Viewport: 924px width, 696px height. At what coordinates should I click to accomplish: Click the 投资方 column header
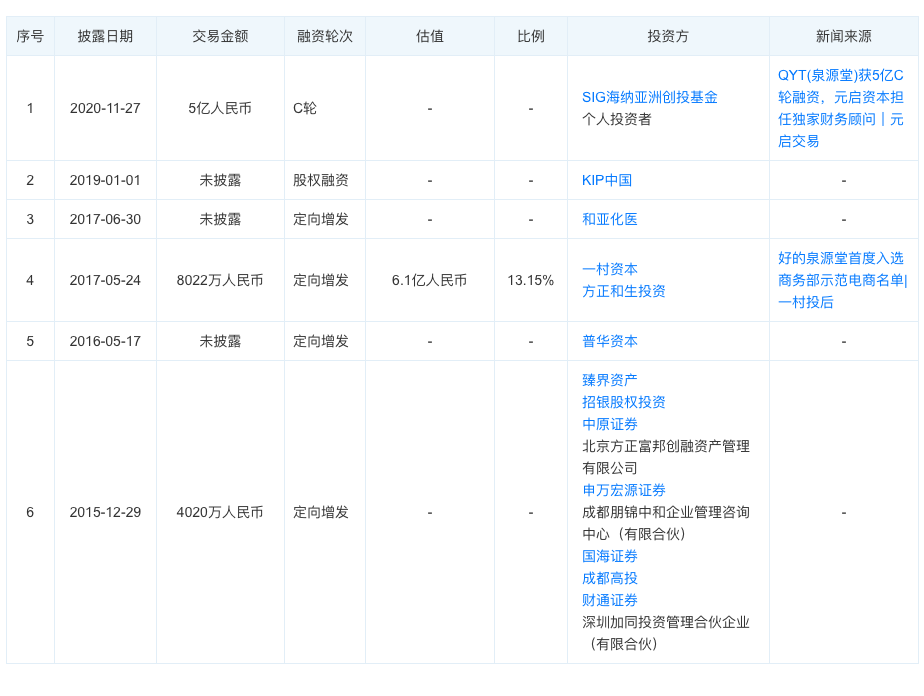[x=668, y=37]
